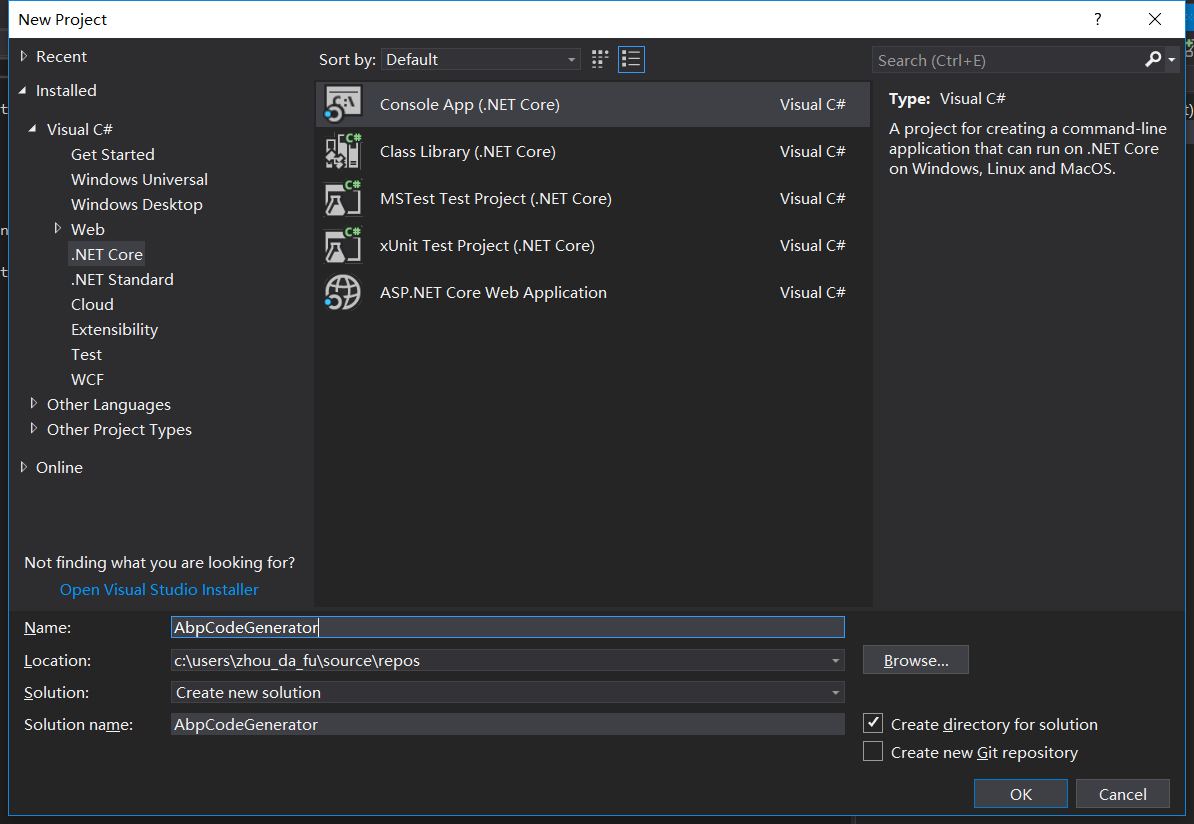Open the Sort by Default dropdown
1194x824 pixels.
[x=480, y=59]
